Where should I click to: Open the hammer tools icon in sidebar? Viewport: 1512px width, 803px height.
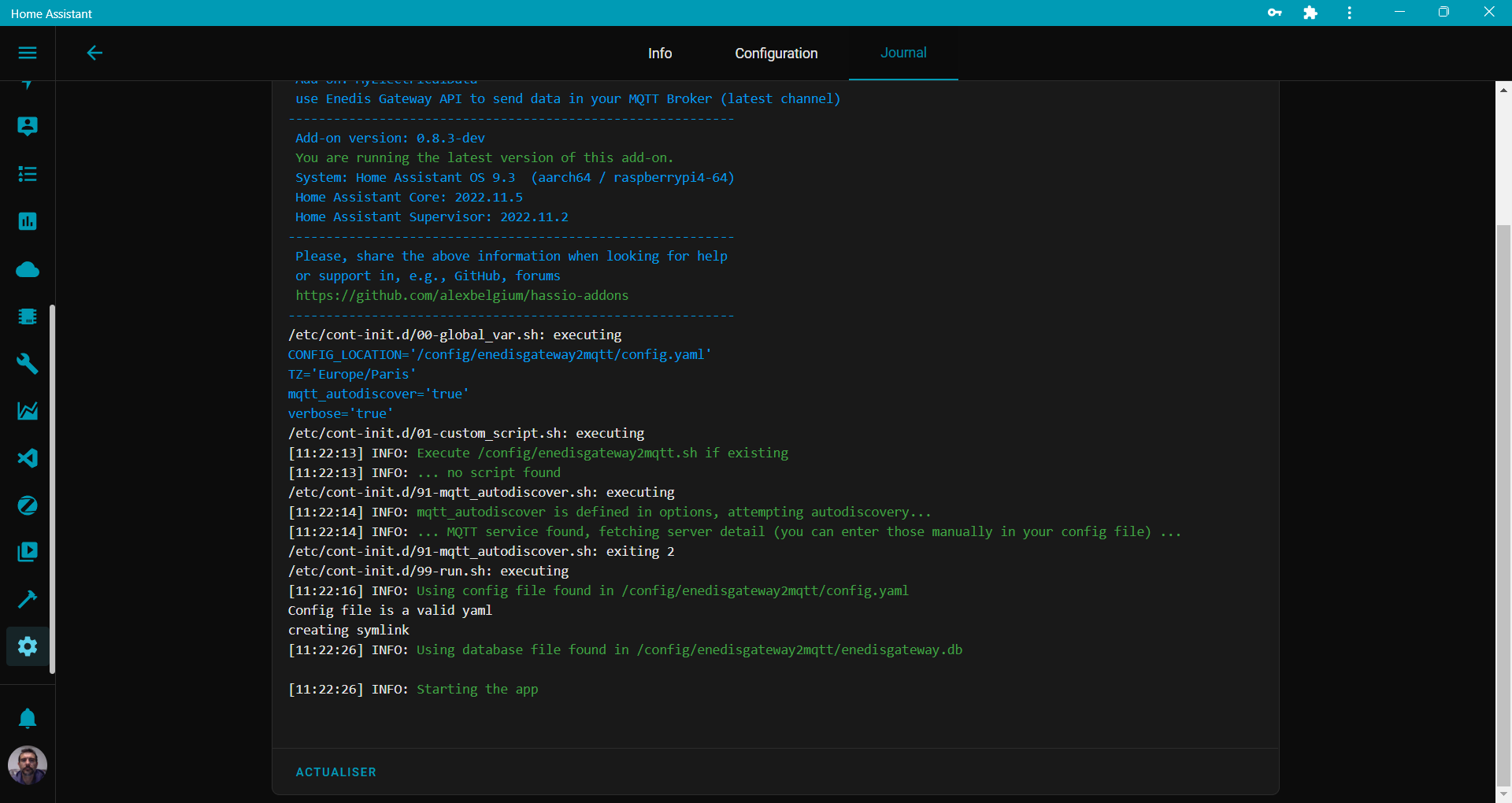click(28, 599)
